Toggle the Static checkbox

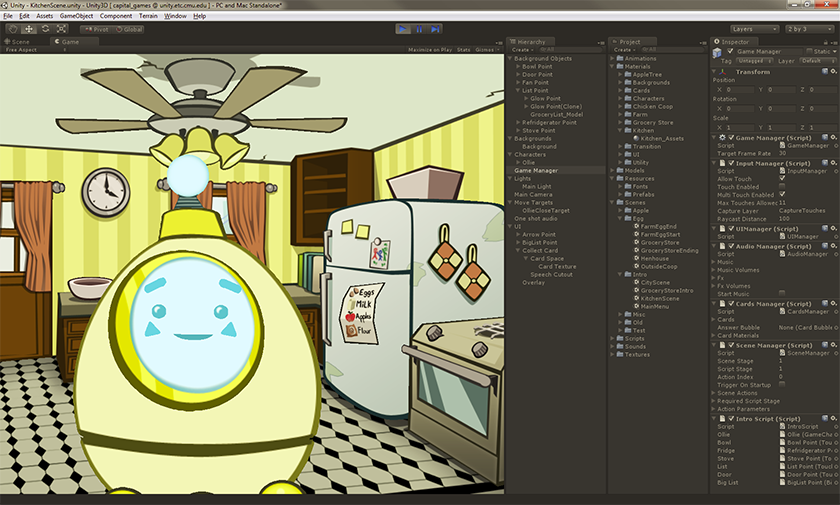pos(809,51)
